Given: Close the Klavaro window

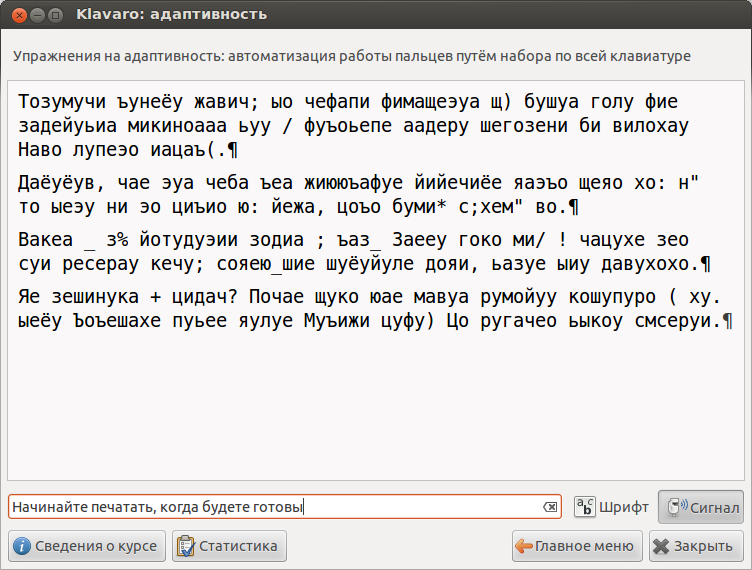Looking at the screenshot, I should [x=19, y=15].
